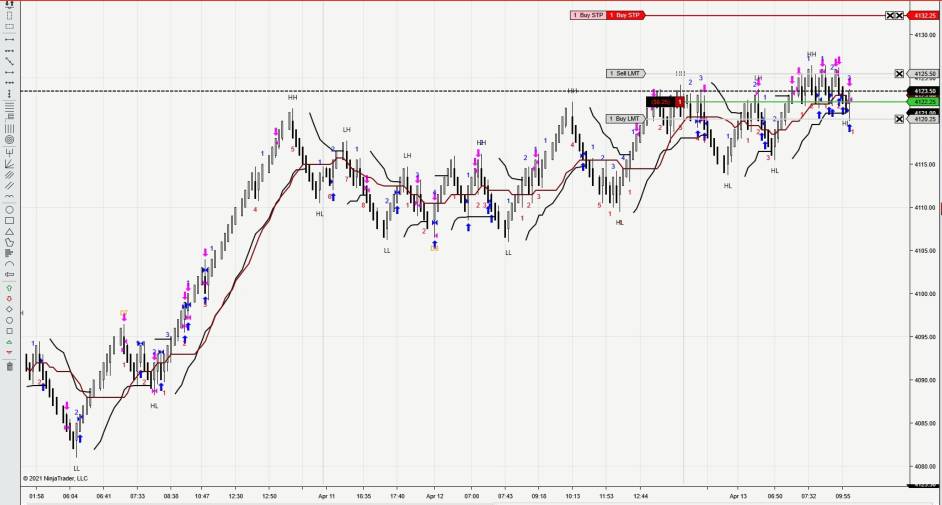Click the red 4132.25 price marker

point(924,15)
